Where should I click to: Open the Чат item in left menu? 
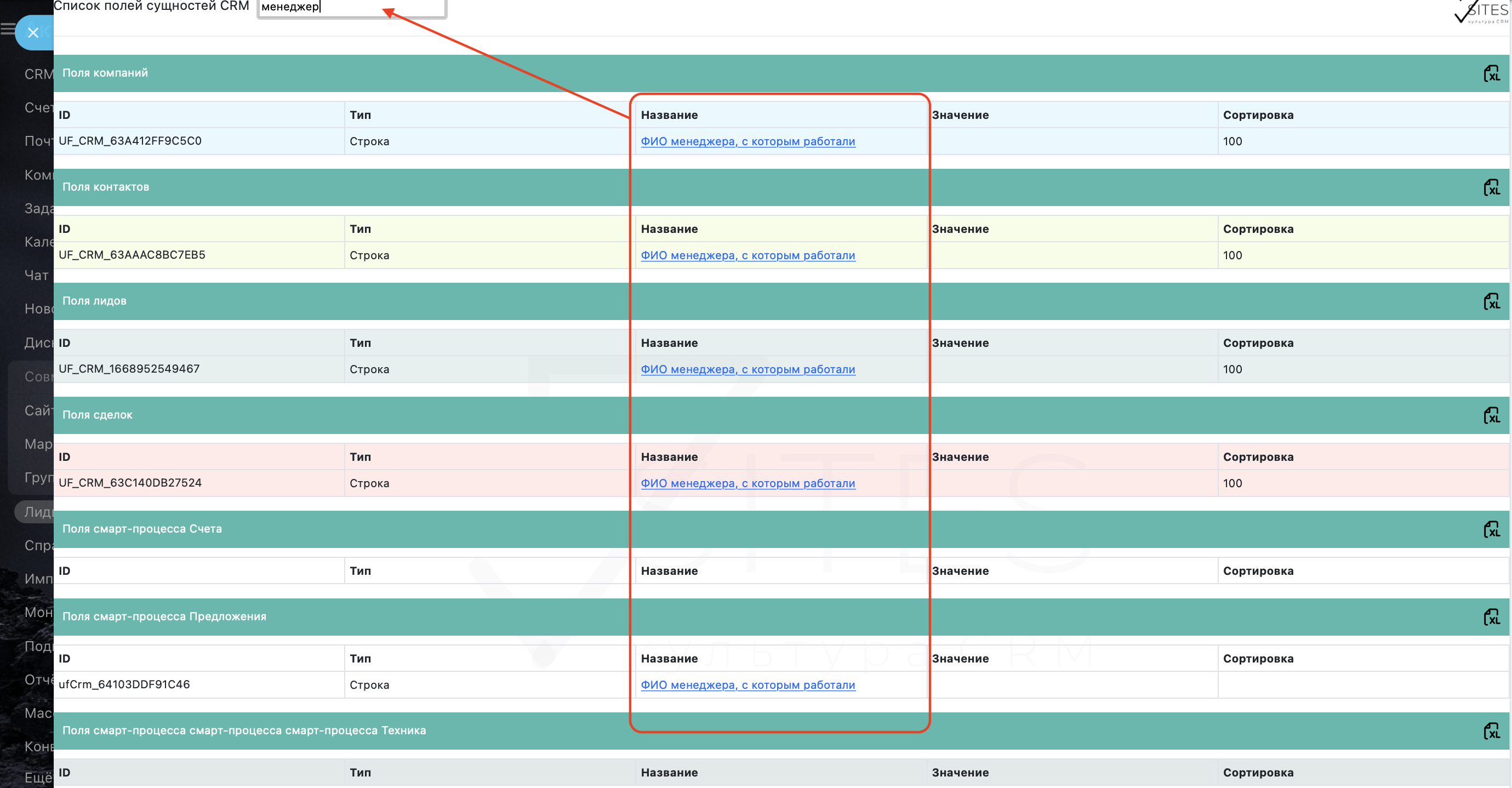coord(36,275)
